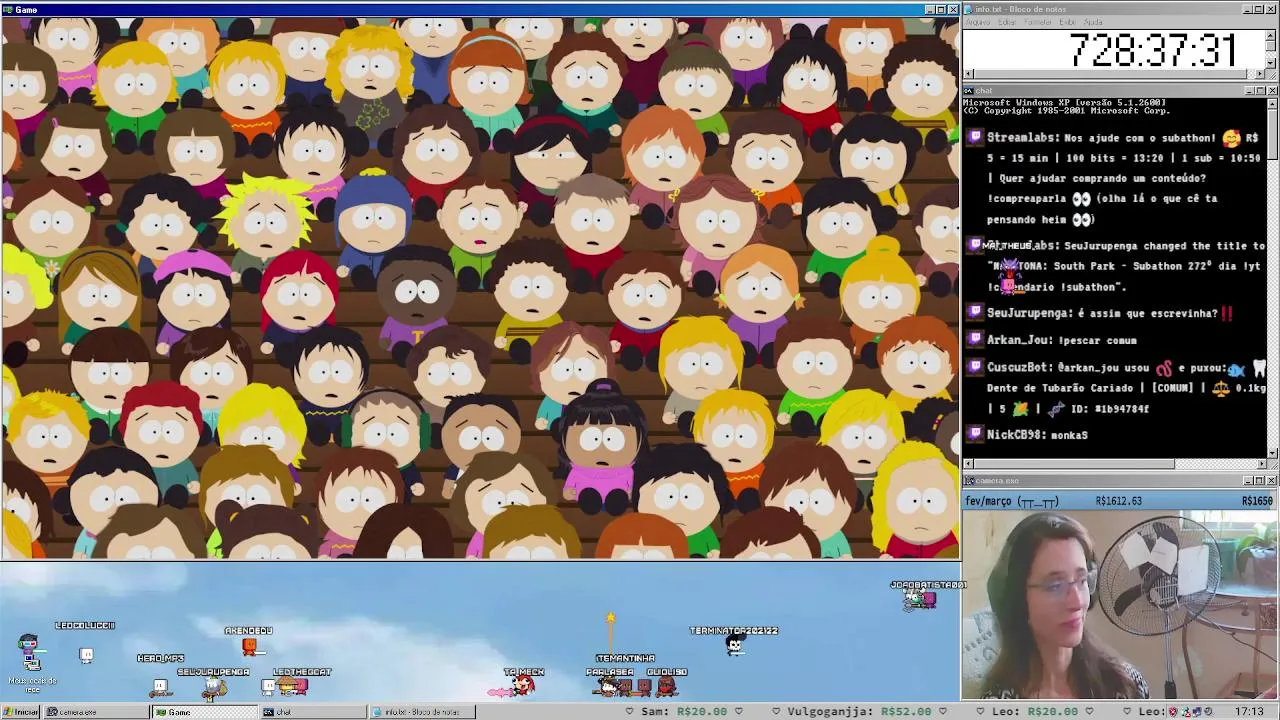The height and width of the screenshot is (720, 1280).
Task: Open the Editar menu in Notepad
Action: (1006, 22)
